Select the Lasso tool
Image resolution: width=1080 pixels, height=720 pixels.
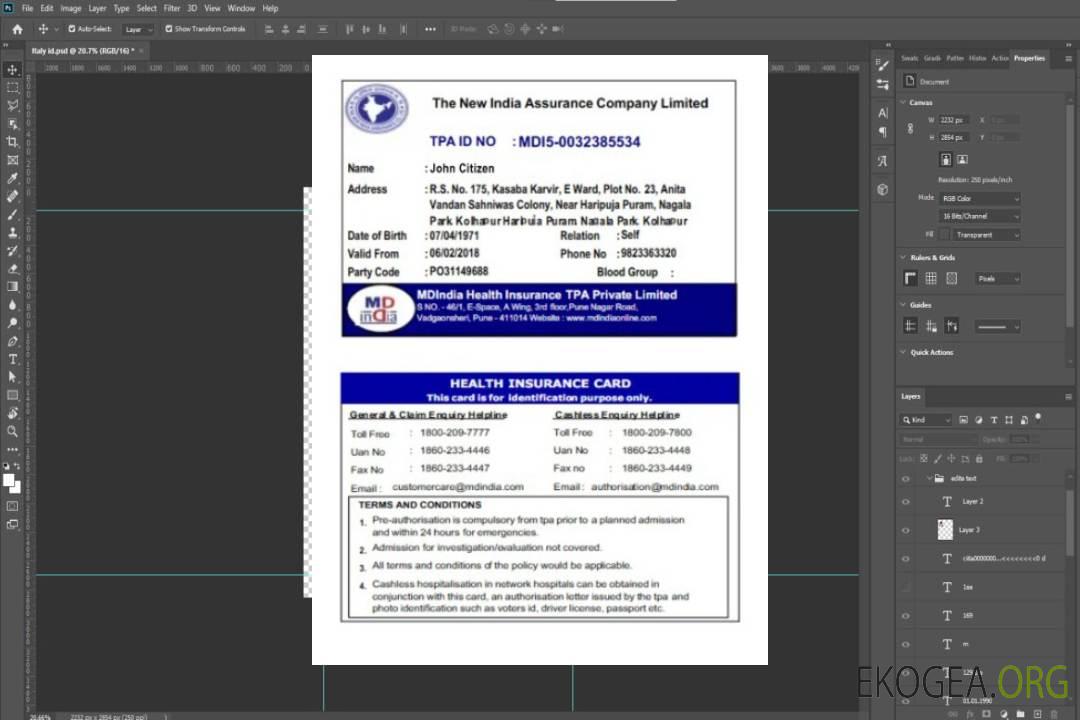12,105
